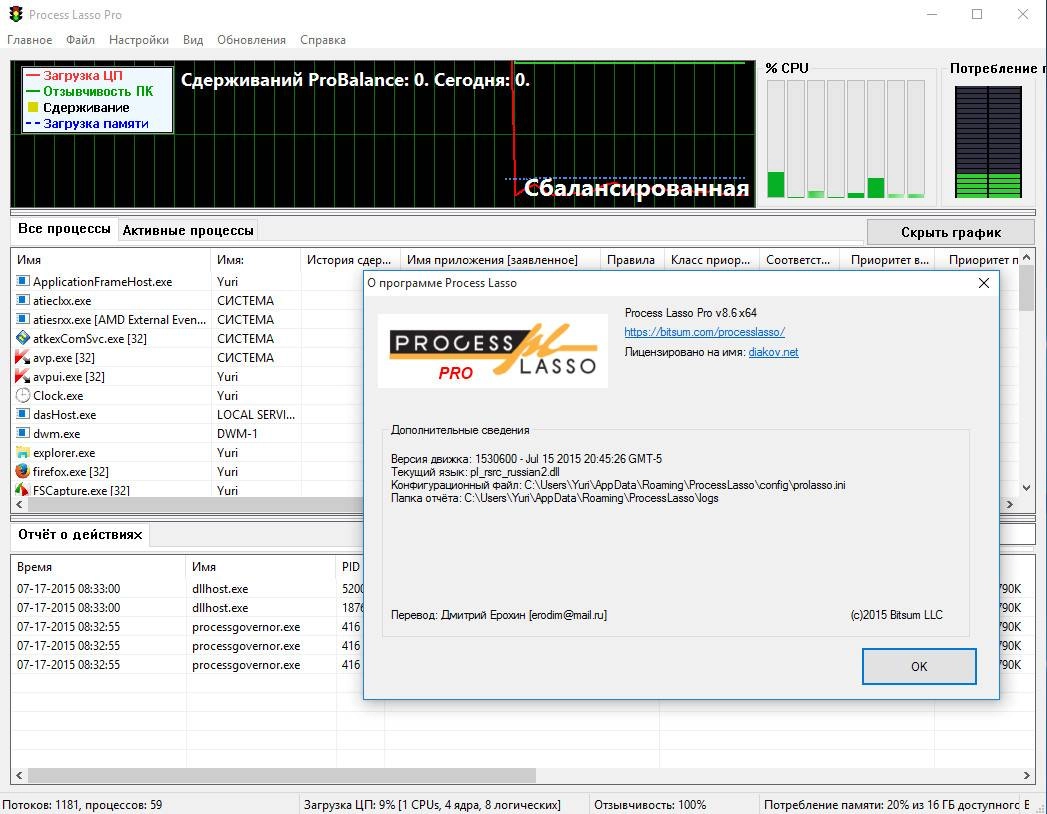Select the LOCAL SERVI... user cell
This screenshot has width=1047, height=814.
256,414
